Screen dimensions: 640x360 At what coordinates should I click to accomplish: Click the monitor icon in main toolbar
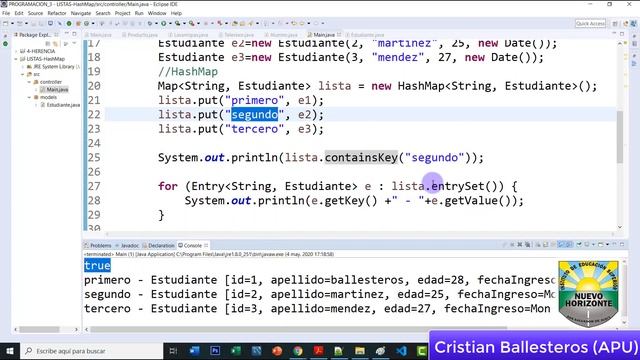50,23
